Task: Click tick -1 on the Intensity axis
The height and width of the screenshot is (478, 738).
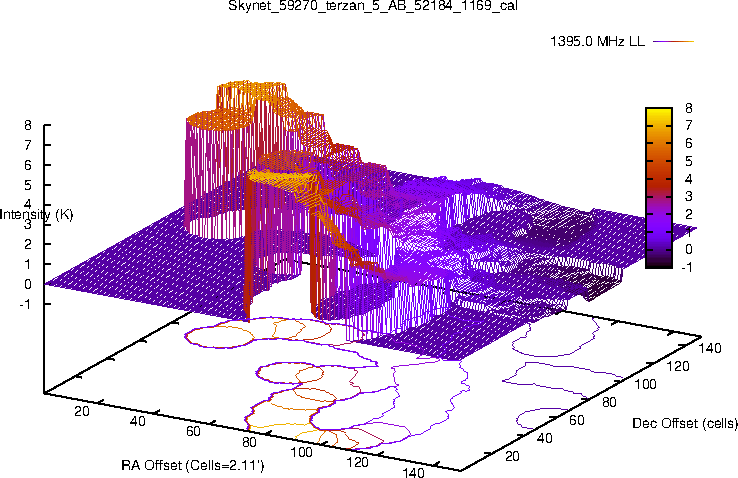Action: point(25,304)
